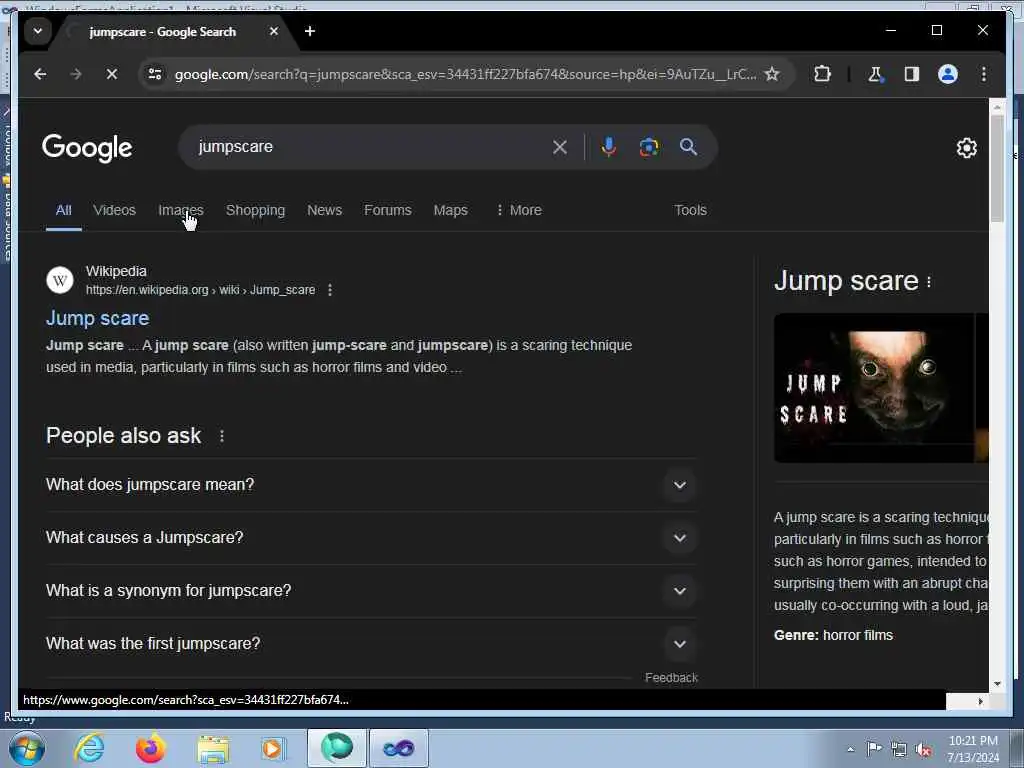Show hidden system tray icons
Screen dimensions: 1024x768
[x=850, y=750]
